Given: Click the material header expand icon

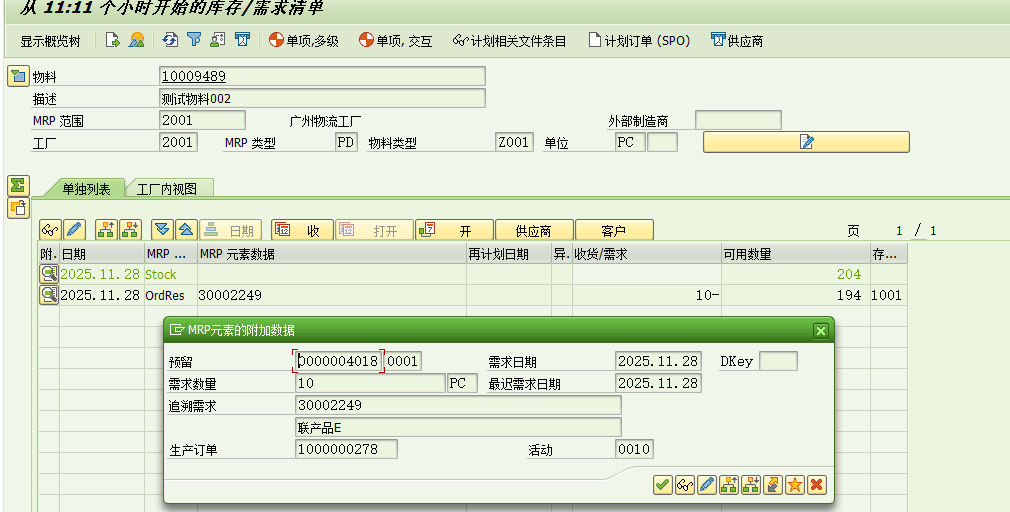Looking at the screenshot, I should pyautogui.click(x=17, y=76).
